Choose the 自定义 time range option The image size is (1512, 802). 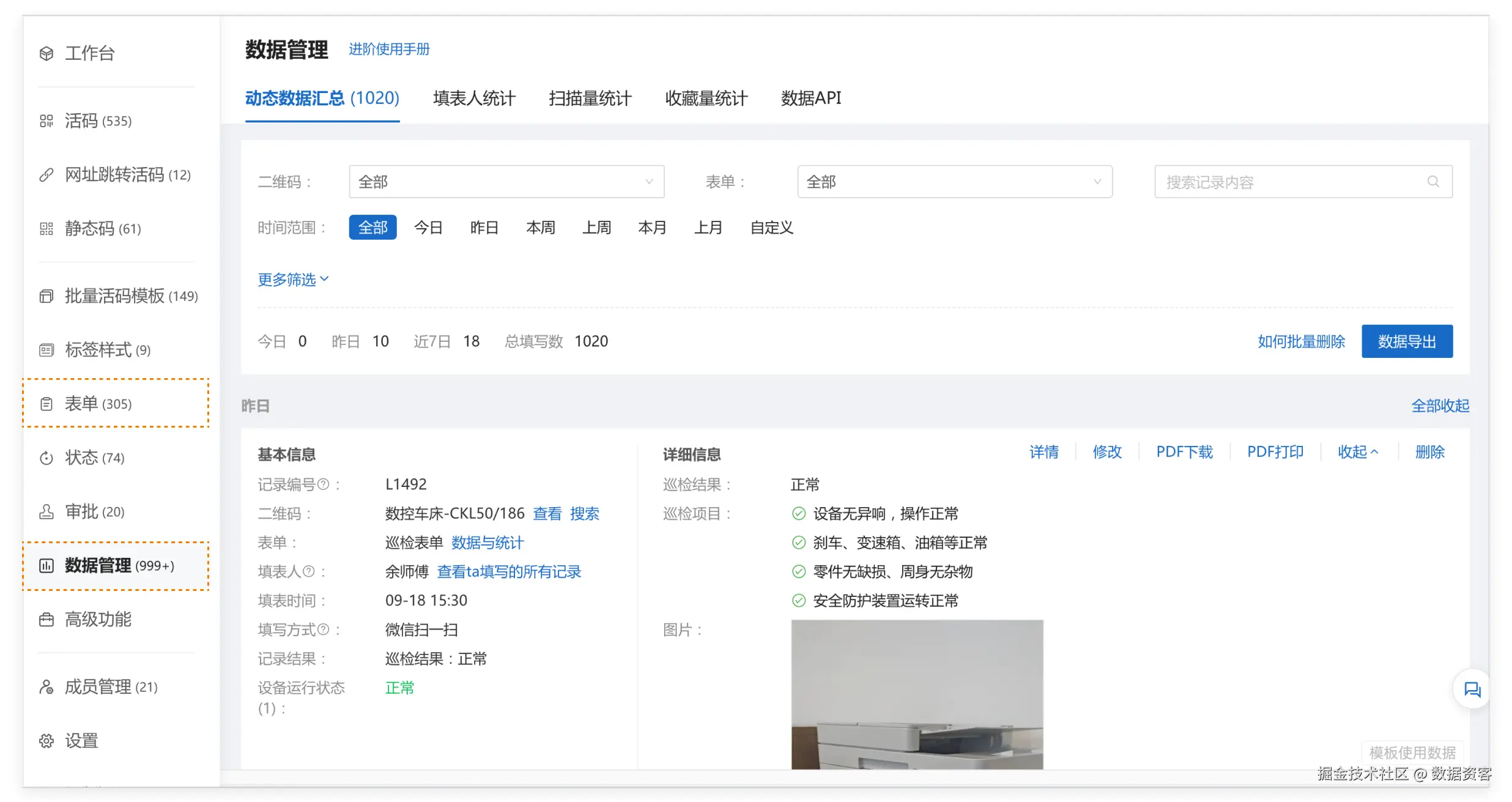coord(771,228)
